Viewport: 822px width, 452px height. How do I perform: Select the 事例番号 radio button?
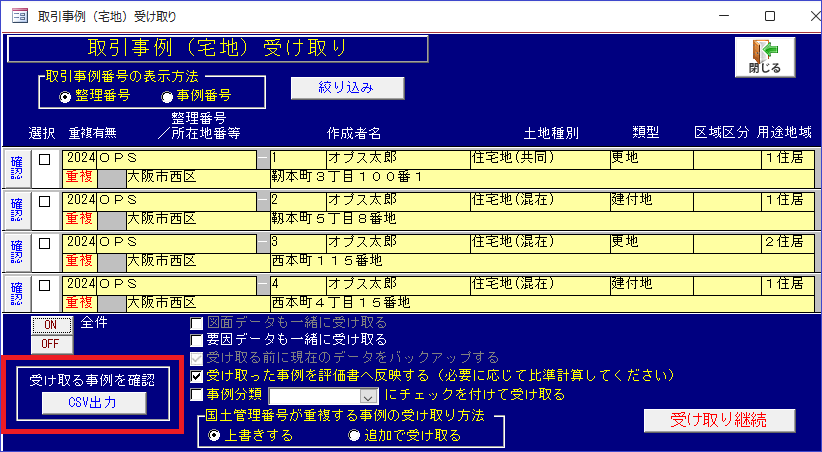click(x=167, y=97)
